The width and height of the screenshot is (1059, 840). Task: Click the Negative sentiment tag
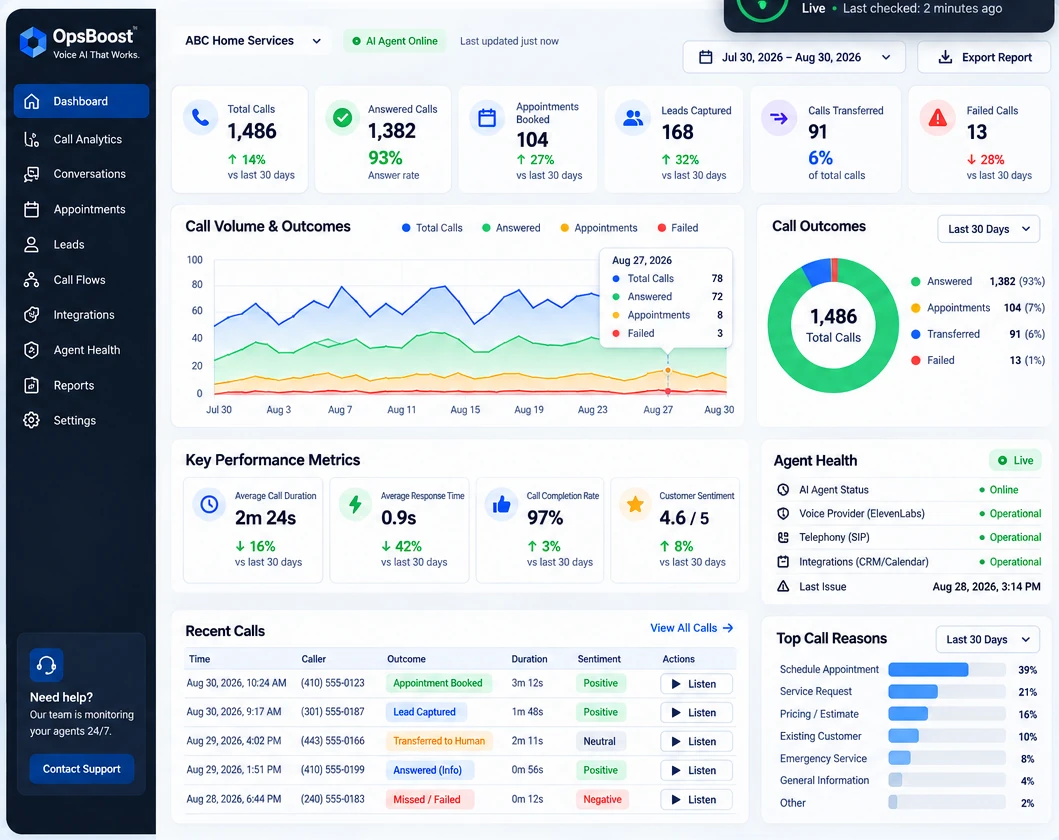[602, 799]
